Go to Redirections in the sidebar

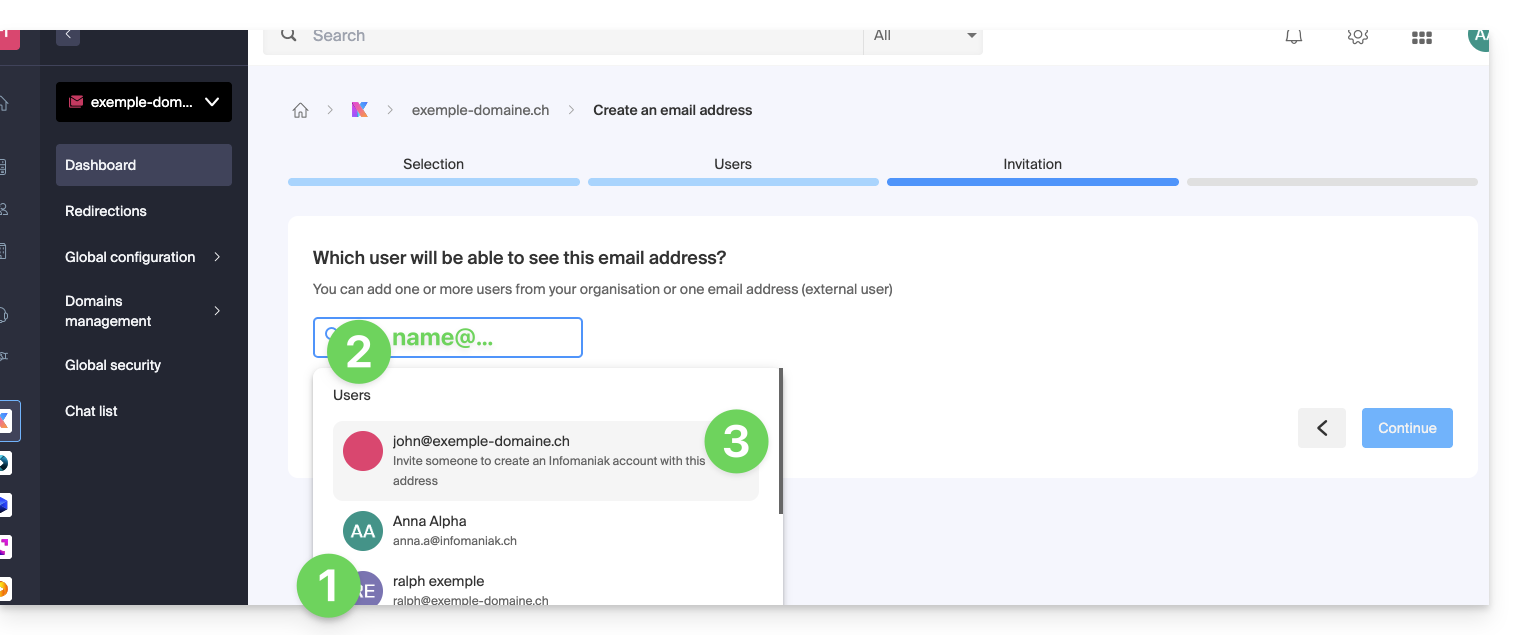106,211
